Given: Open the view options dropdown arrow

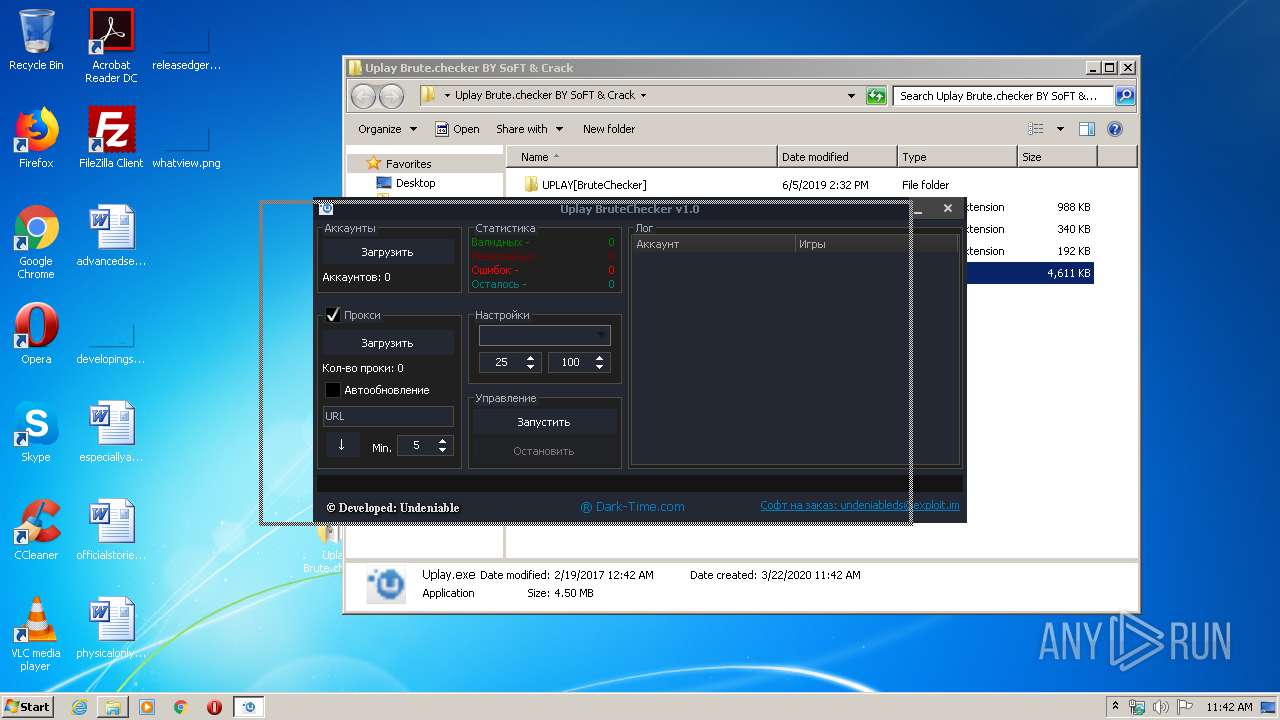Looking at the screenshot, I should point(1060,129).
